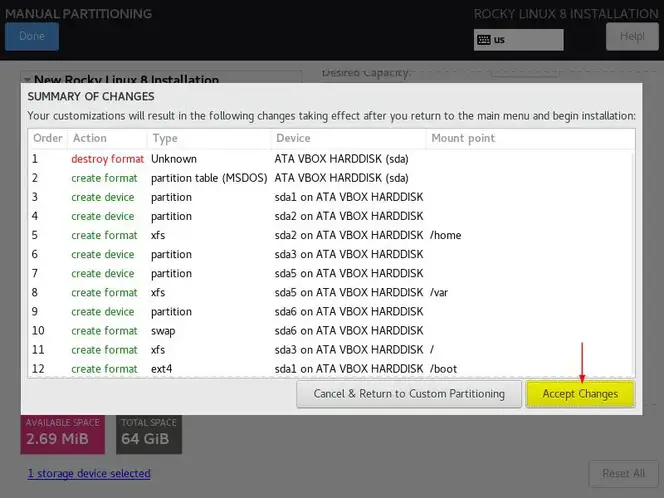Click the AVAILABLE SPACE 2.69 MiB box
The width and height of the screenshot is (664, 498).
pyautogui.click(x=63, y=434)
